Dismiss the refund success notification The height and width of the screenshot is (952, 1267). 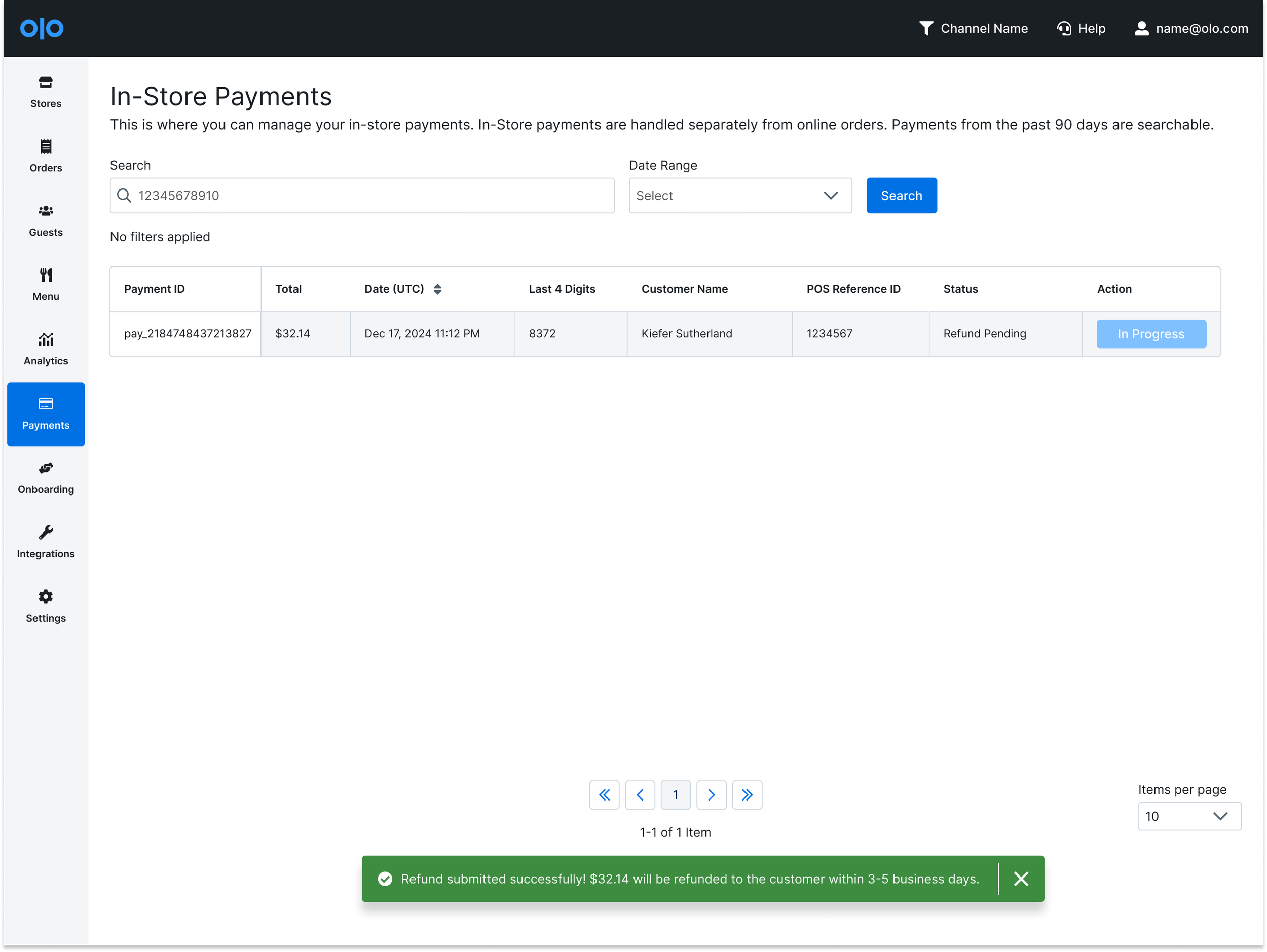click(1021, 879)
